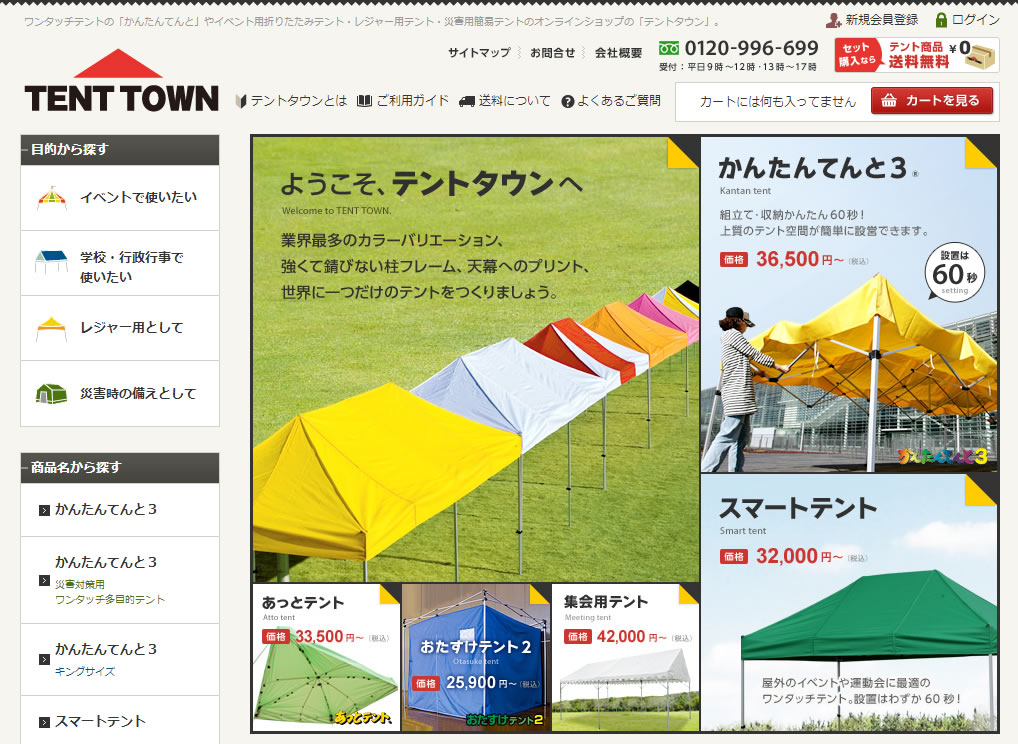Click the new member registration person icon
The height and width of the screenshot is (744, 1018).
(833, 20)
